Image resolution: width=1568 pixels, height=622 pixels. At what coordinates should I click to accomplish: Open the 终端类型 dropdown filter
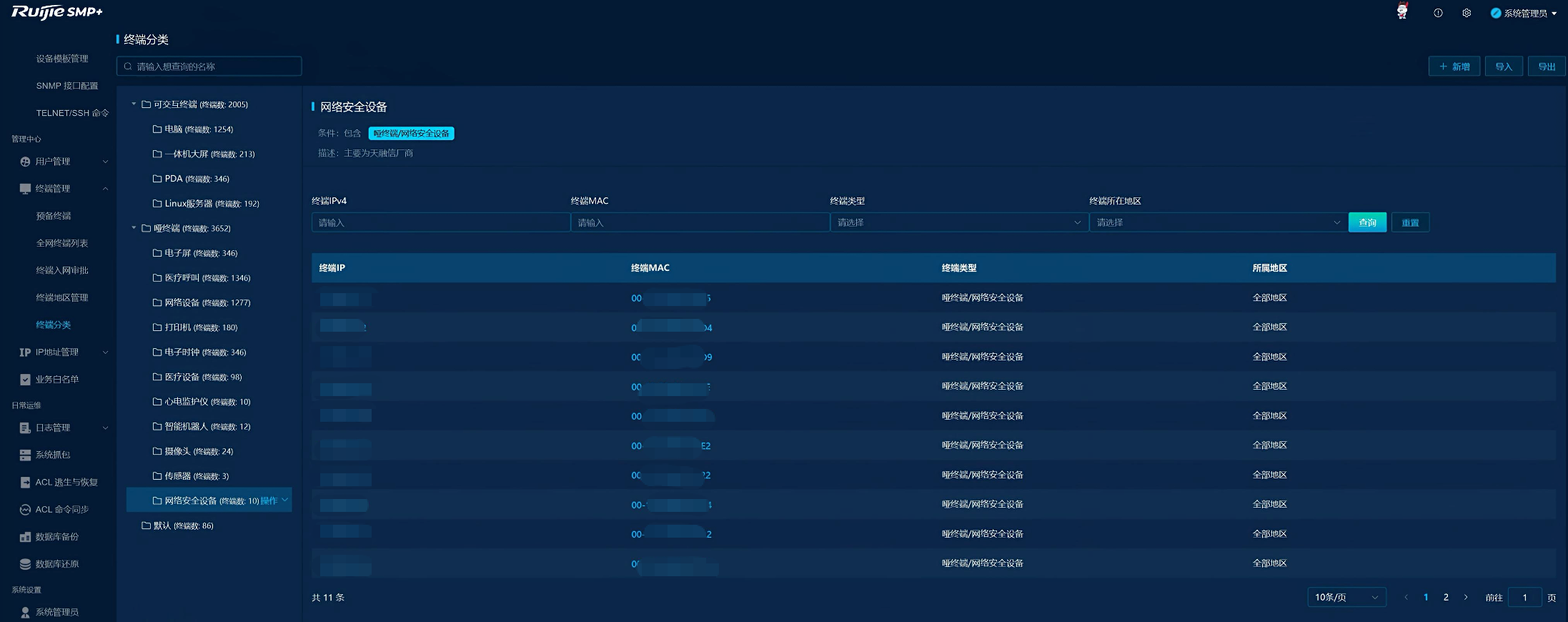[958, 222]
